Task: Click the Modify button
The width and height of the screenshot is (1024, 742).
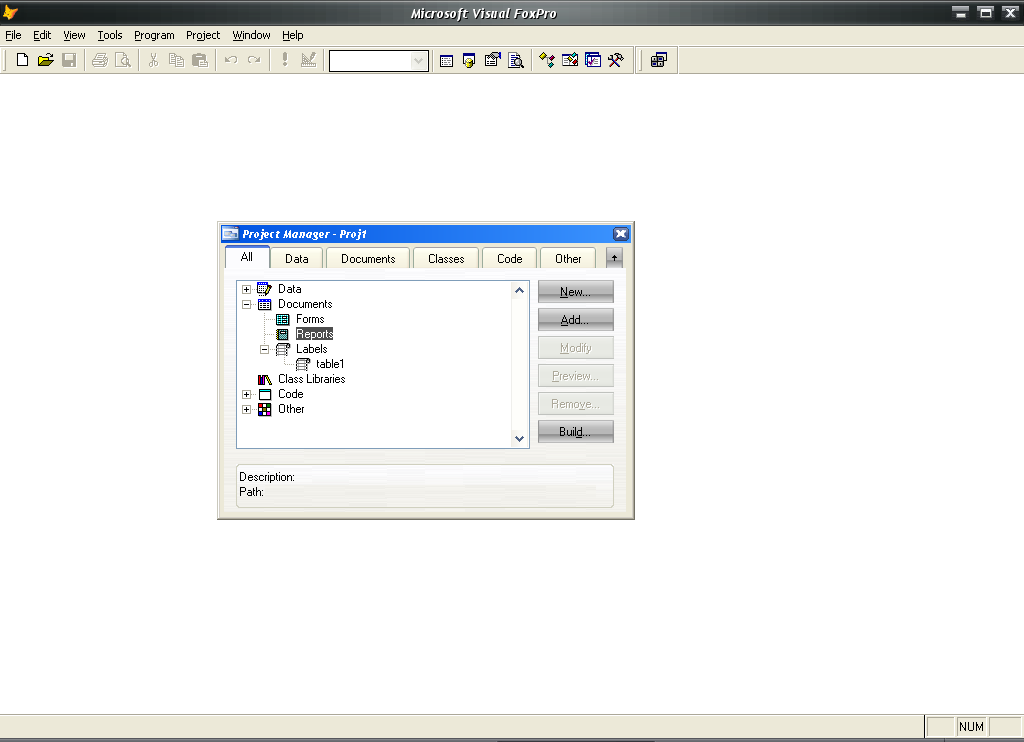Action: coord(575,348)
